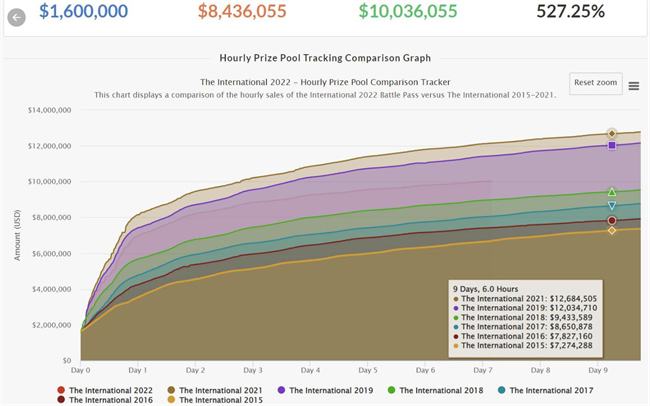The width and height of the screenshot is (650, 406).
Task: Click the Day 5 x-axis label
Action: (368, 370)
